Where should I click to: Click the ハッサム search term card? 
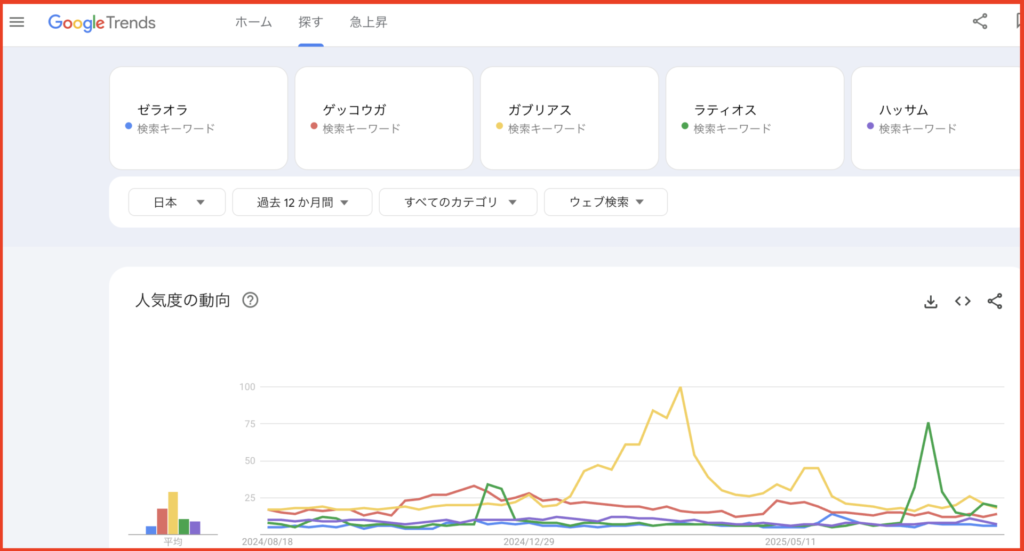pos(938,118)
